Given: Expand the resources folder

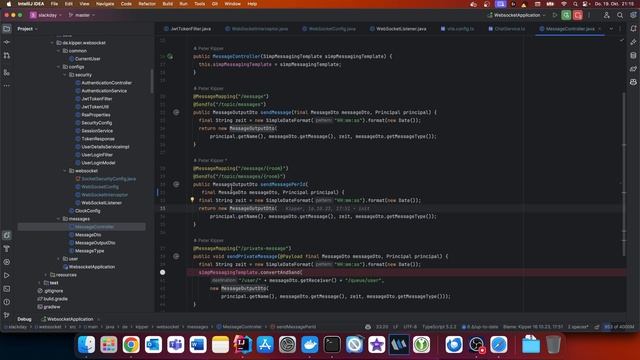Looking at the screenshot, I should click(46, 275).
